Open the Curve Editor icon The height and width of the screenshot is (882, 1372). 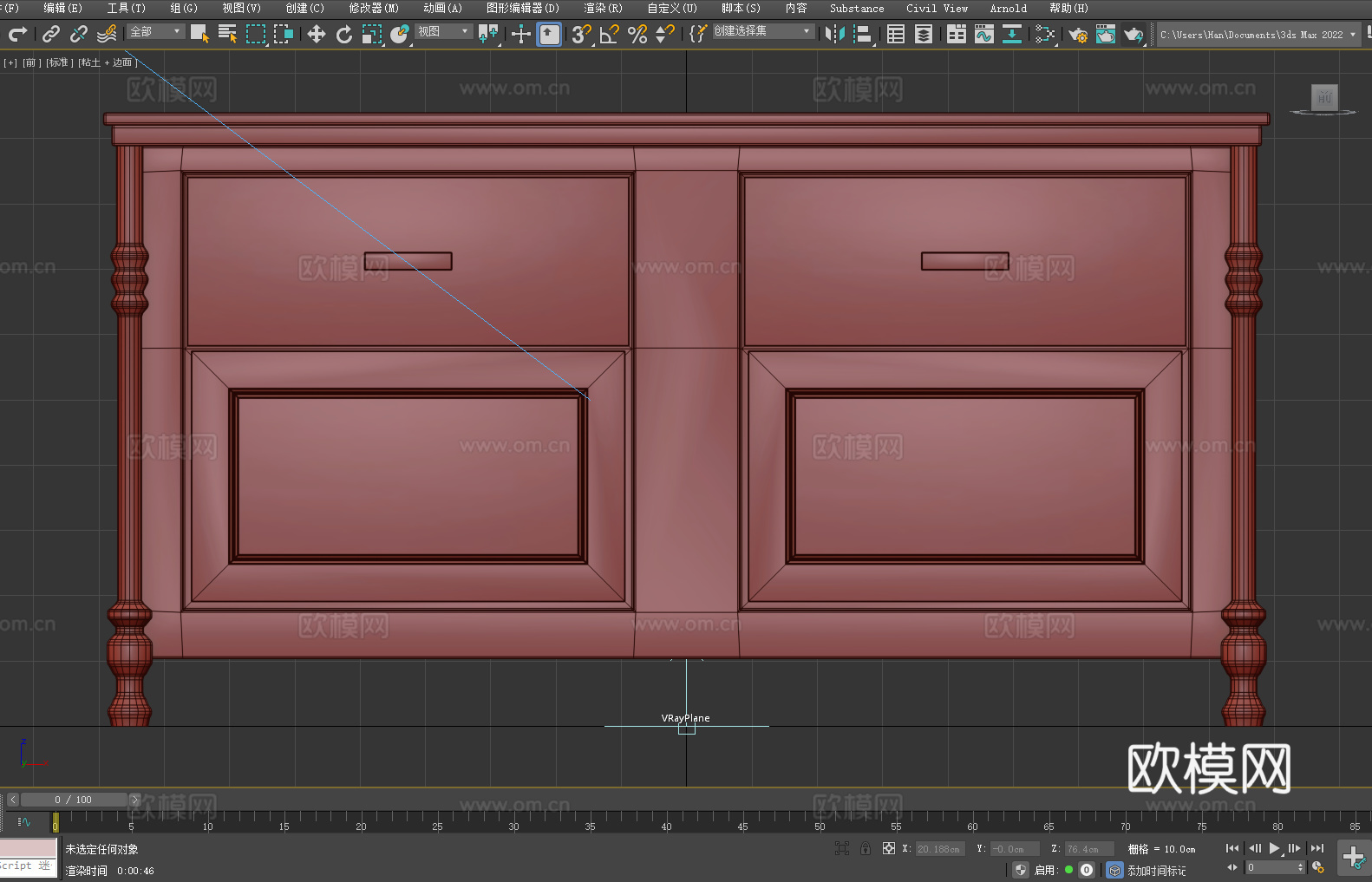[984, 34]
